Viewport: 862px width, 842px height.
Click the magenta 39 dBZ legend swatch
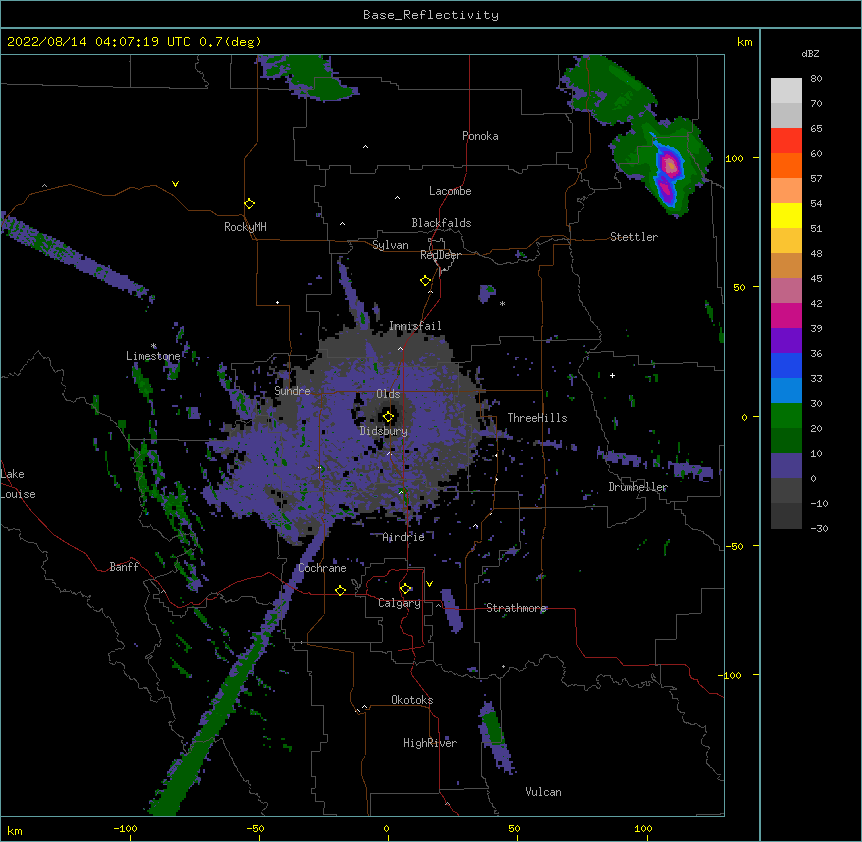(786, 315)
